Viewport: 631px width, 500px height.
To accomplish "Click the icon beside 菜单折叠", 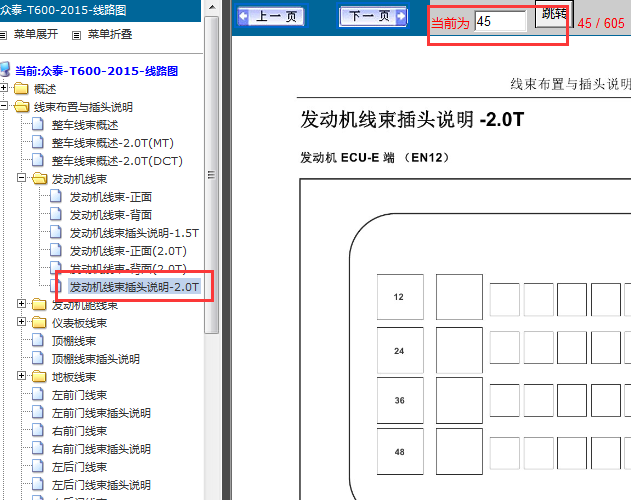I will tap(76, 35).
